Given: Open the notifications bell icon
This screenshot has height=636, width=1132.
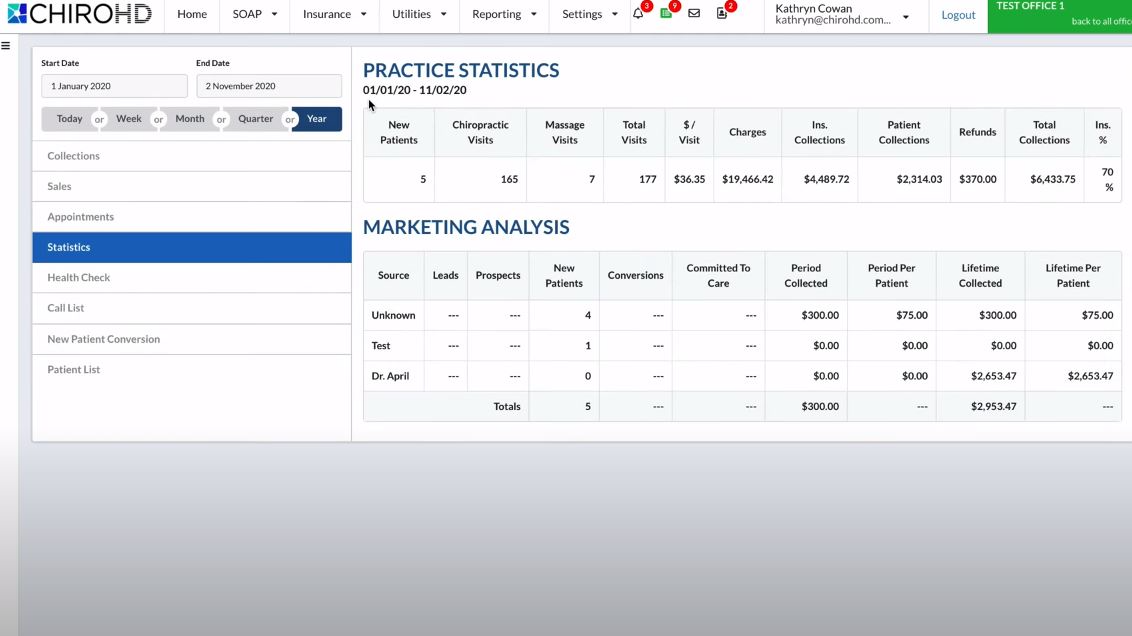Looking at the screenshot, I should click(638, 14).
